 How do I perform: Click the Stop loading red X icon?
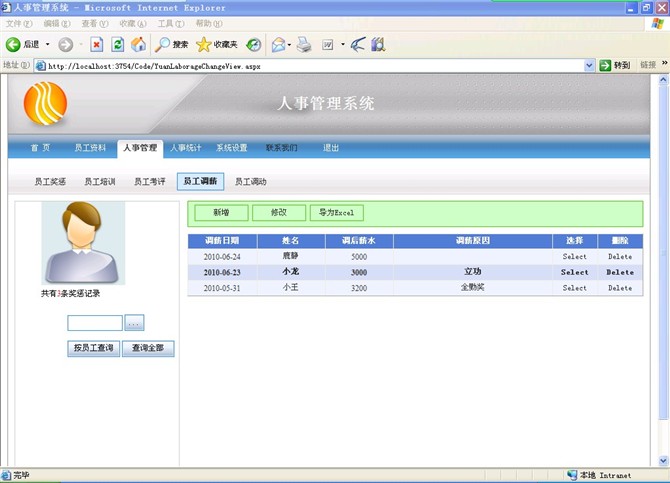pyautogui.click(x=97, y=44)
